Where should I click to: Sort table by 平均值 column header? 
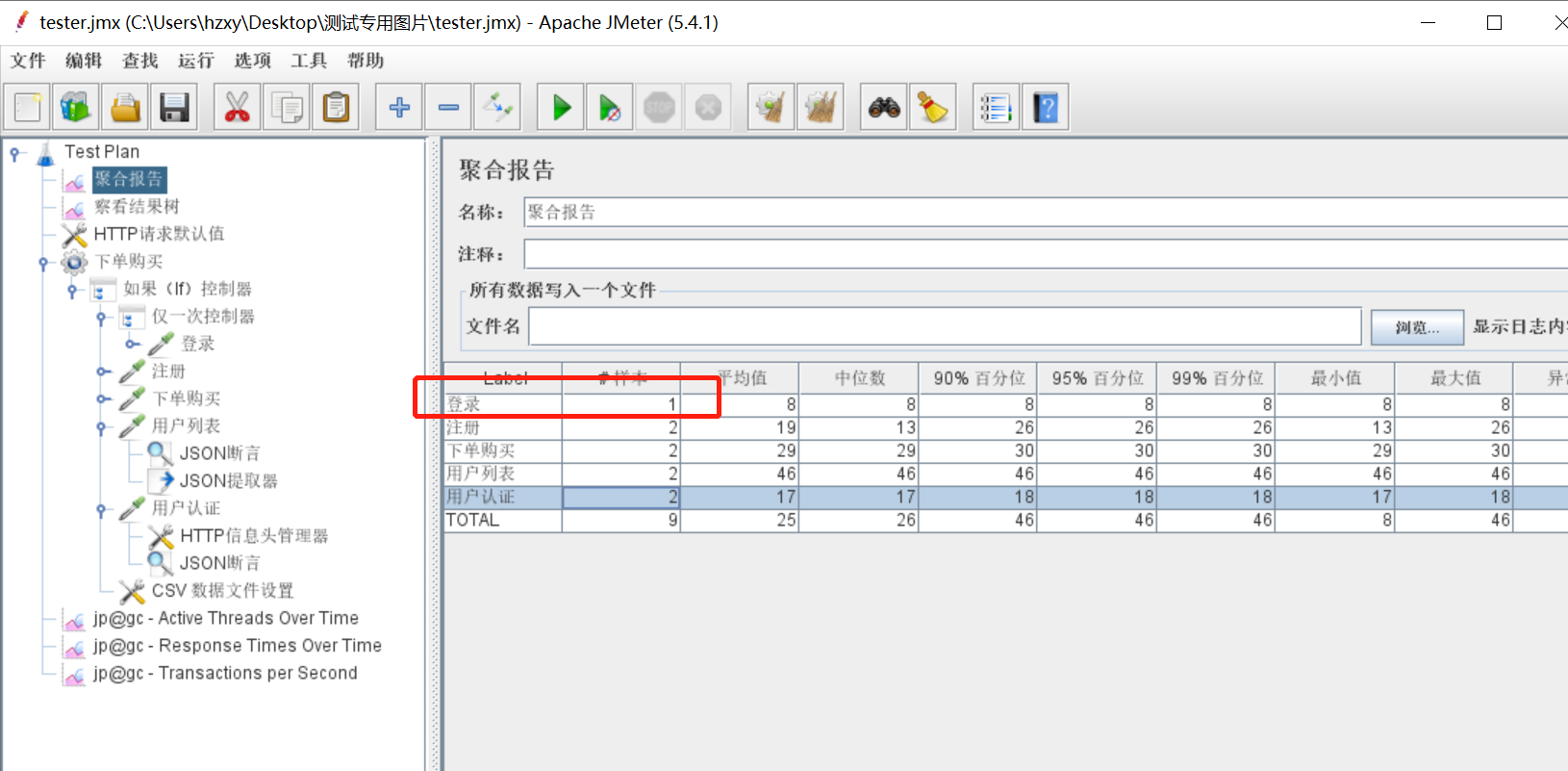pyautogui.click(x=740, y=378)
